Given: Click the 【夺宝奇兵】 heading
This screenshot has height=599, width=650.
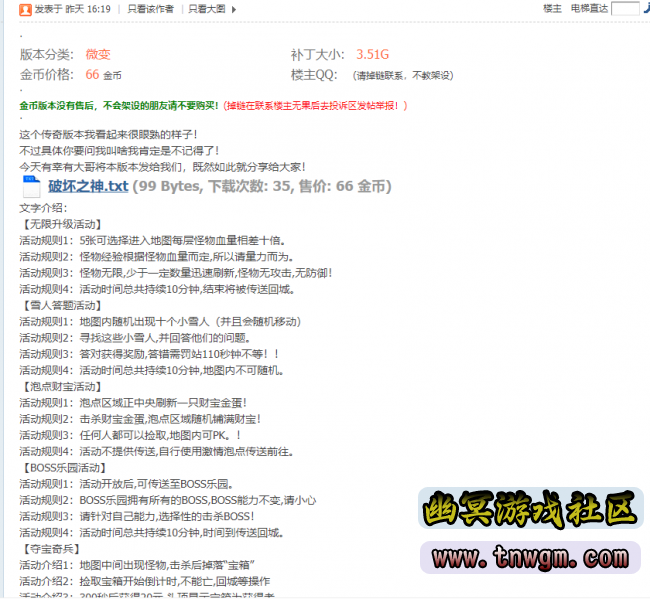Looking at the screenshot, I should tap(50, 549).
